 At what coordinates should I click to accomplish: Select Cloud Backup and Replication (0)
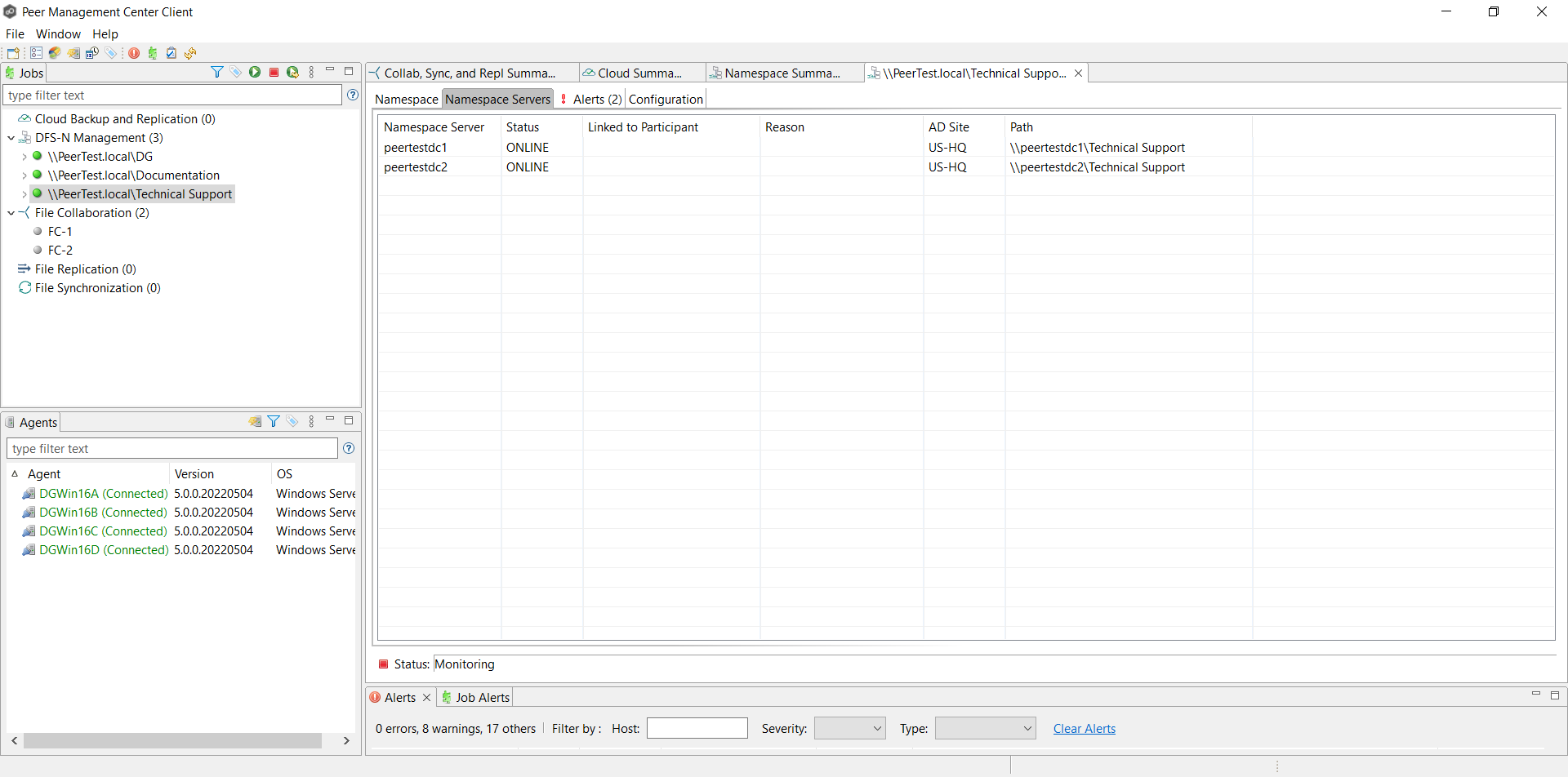(x=125, y=118)
